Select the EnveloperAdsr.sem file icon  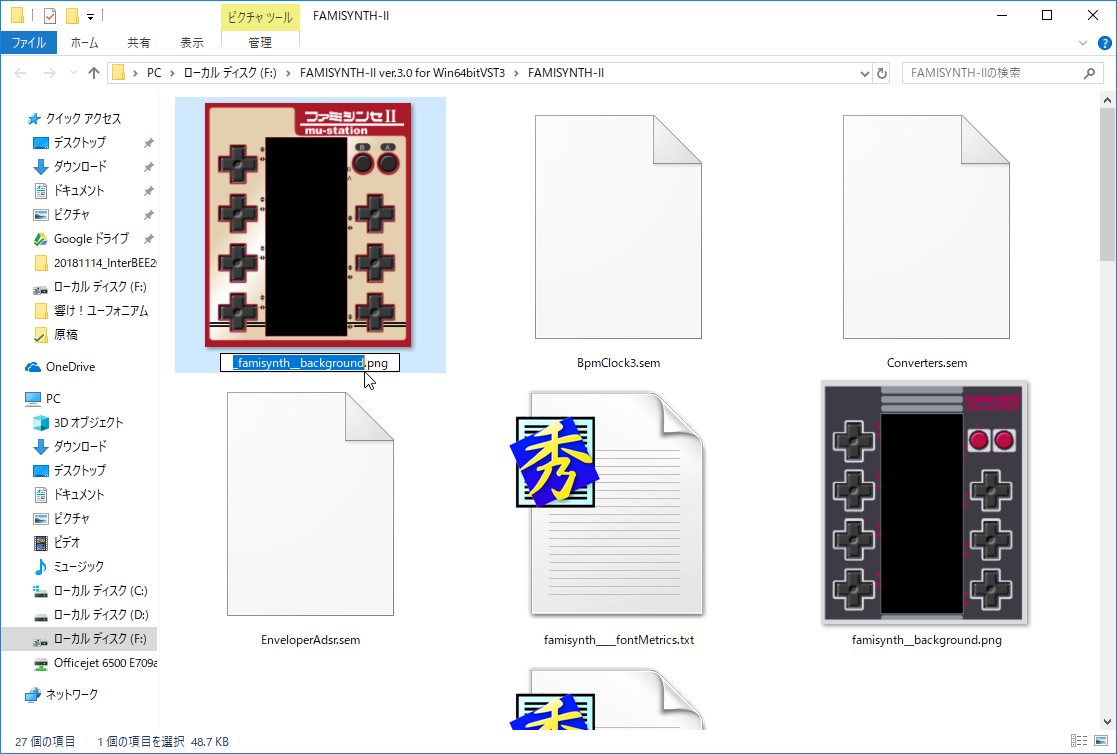311,504
